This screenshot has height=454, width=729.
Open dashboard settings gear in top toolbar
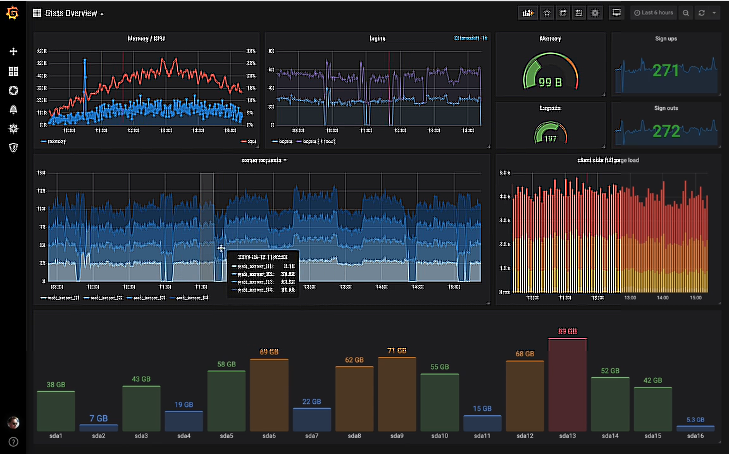click(x=595, y=13)
